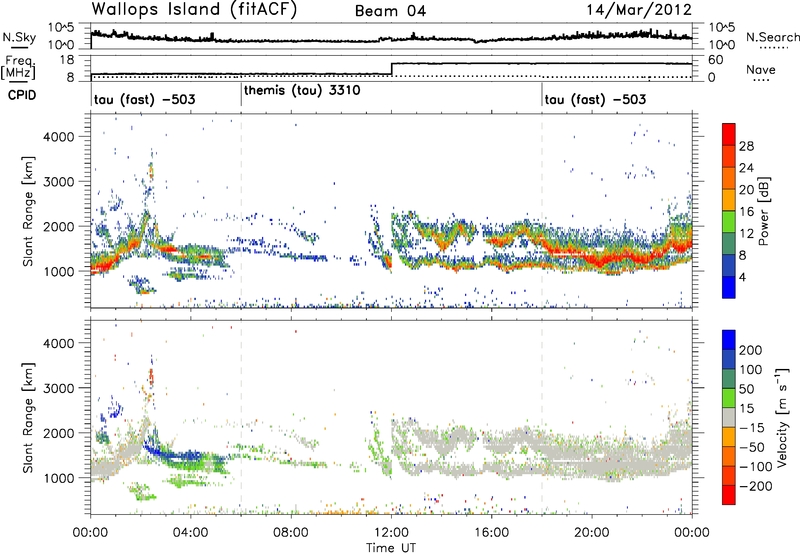The height and width of the screenshot is (554, 800).
Task: Click '3000' range tick in power panel
Action: coord(58,182)
